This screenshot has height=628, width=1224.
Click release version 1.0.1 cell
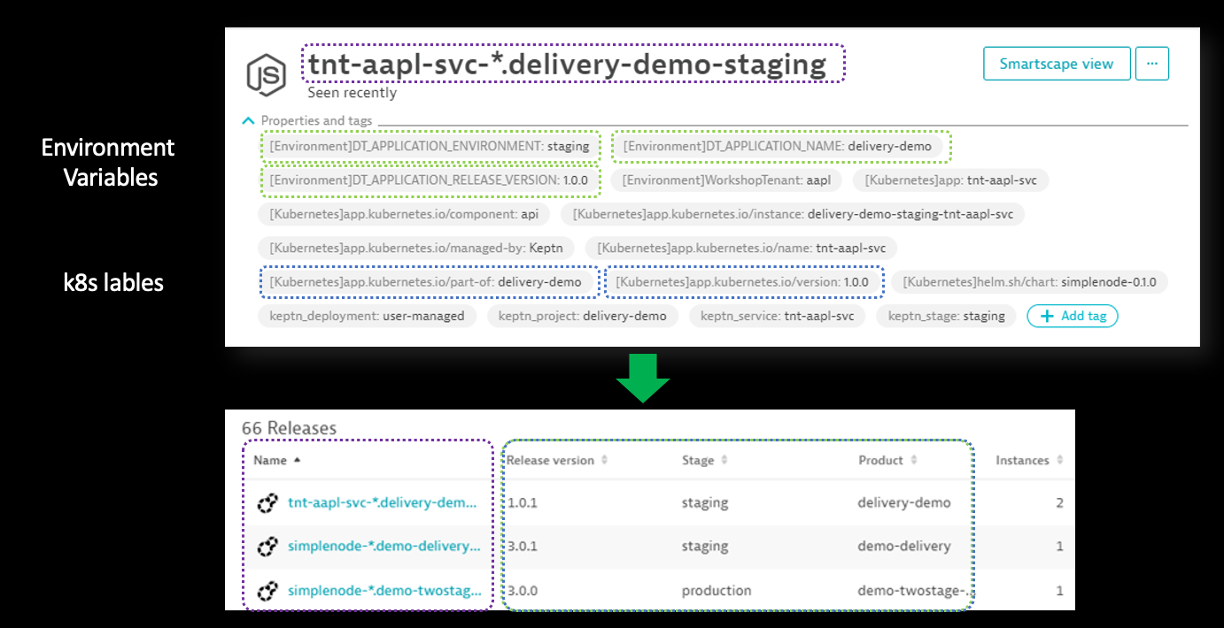[x=522, y=503]
